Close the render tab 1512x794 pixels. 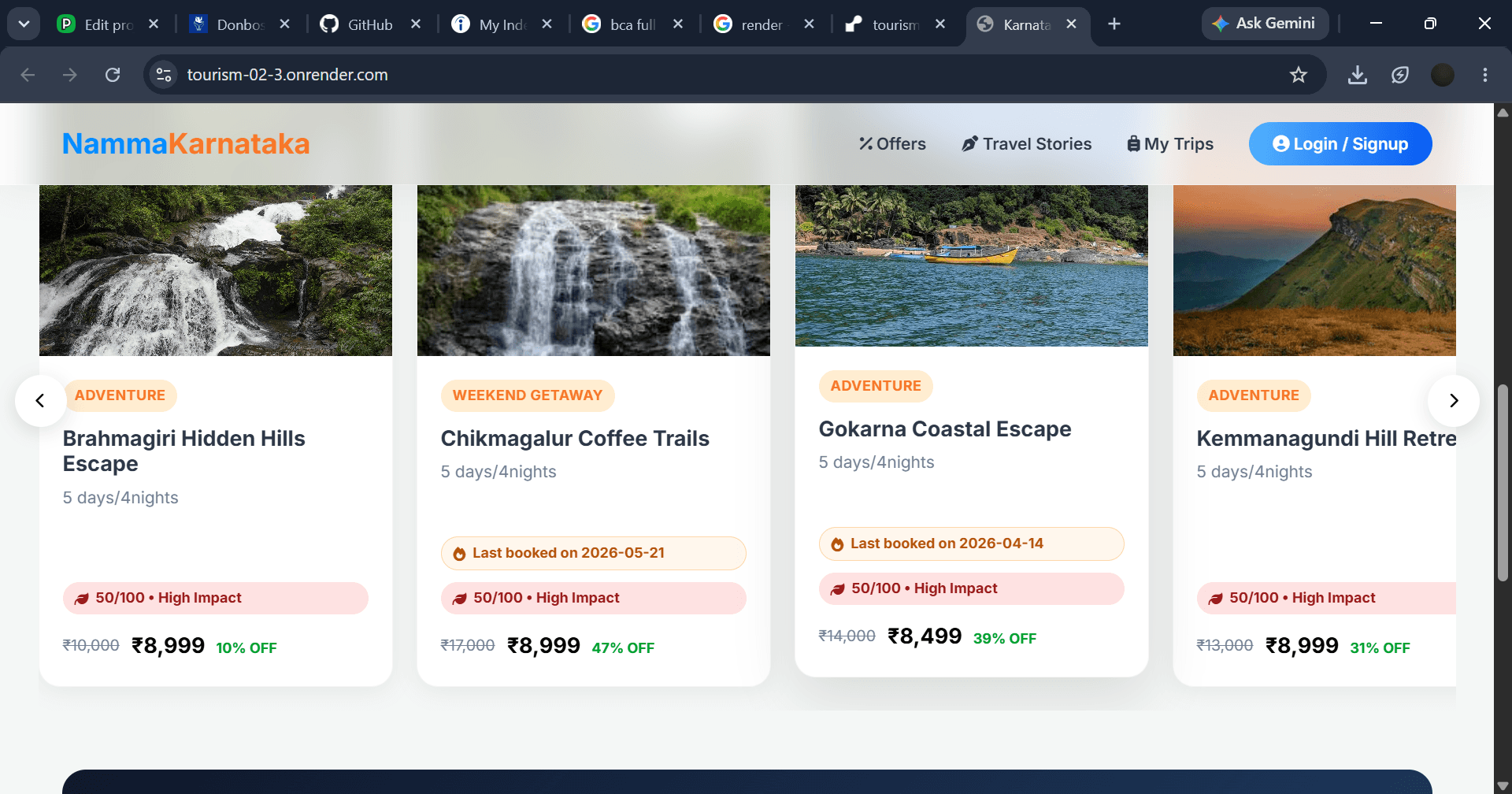coord(809,24)
